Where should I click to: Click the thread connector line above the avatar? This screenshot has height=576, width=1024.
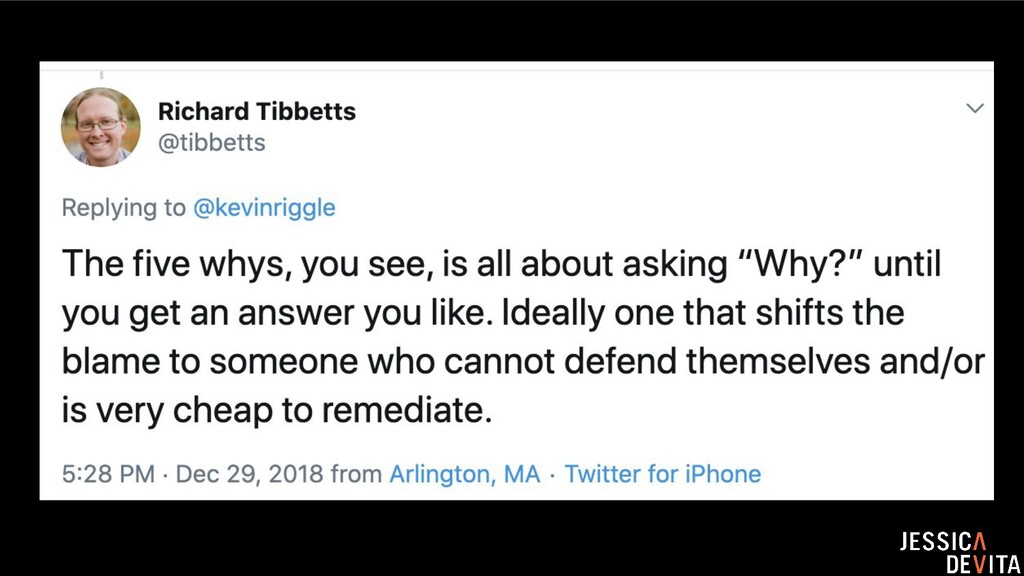pos(101,74)
